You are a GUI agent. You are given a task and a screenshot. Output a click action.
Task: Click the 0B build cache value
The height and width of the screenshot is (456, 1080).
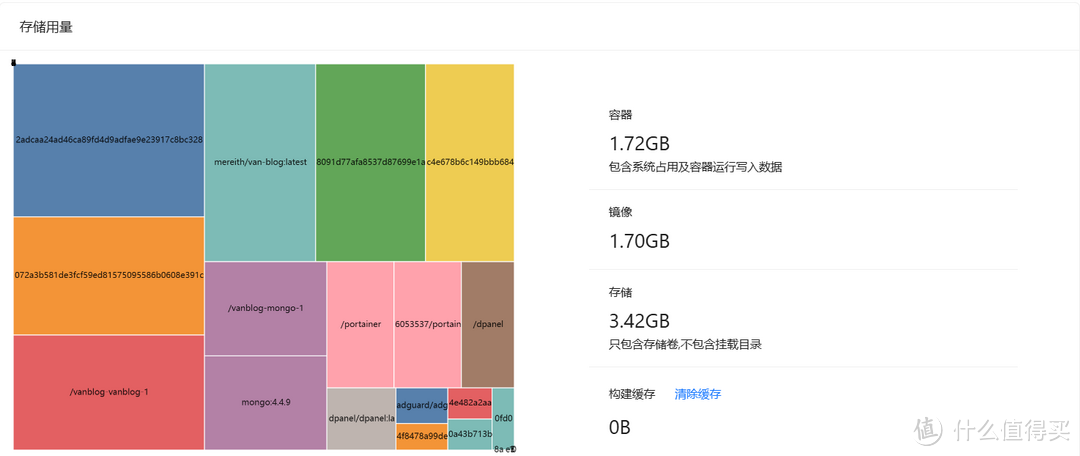tap(620, 427)
